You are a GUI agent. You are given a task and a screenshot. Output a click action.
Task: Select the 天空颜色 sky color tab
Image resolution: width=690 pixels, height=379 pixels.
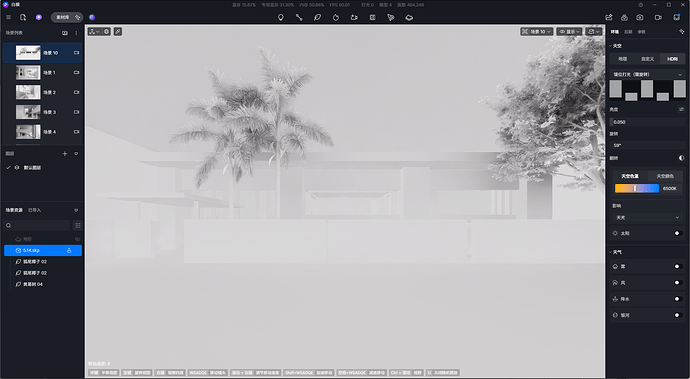665,176
